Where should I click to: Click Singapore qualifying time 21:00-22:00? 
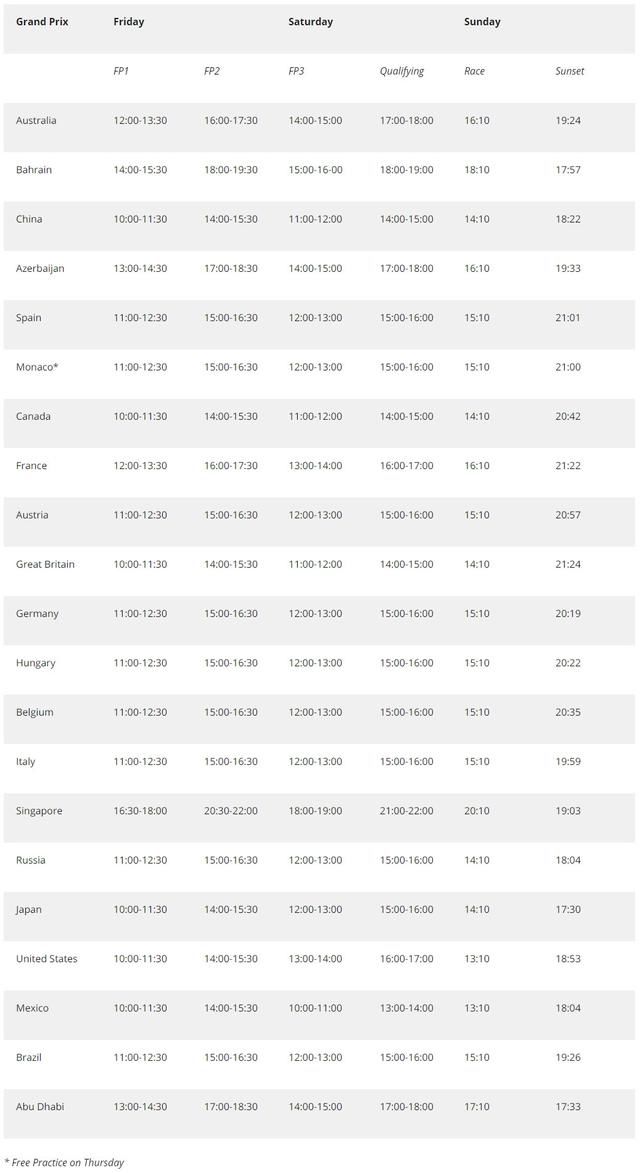click(406, 811)
